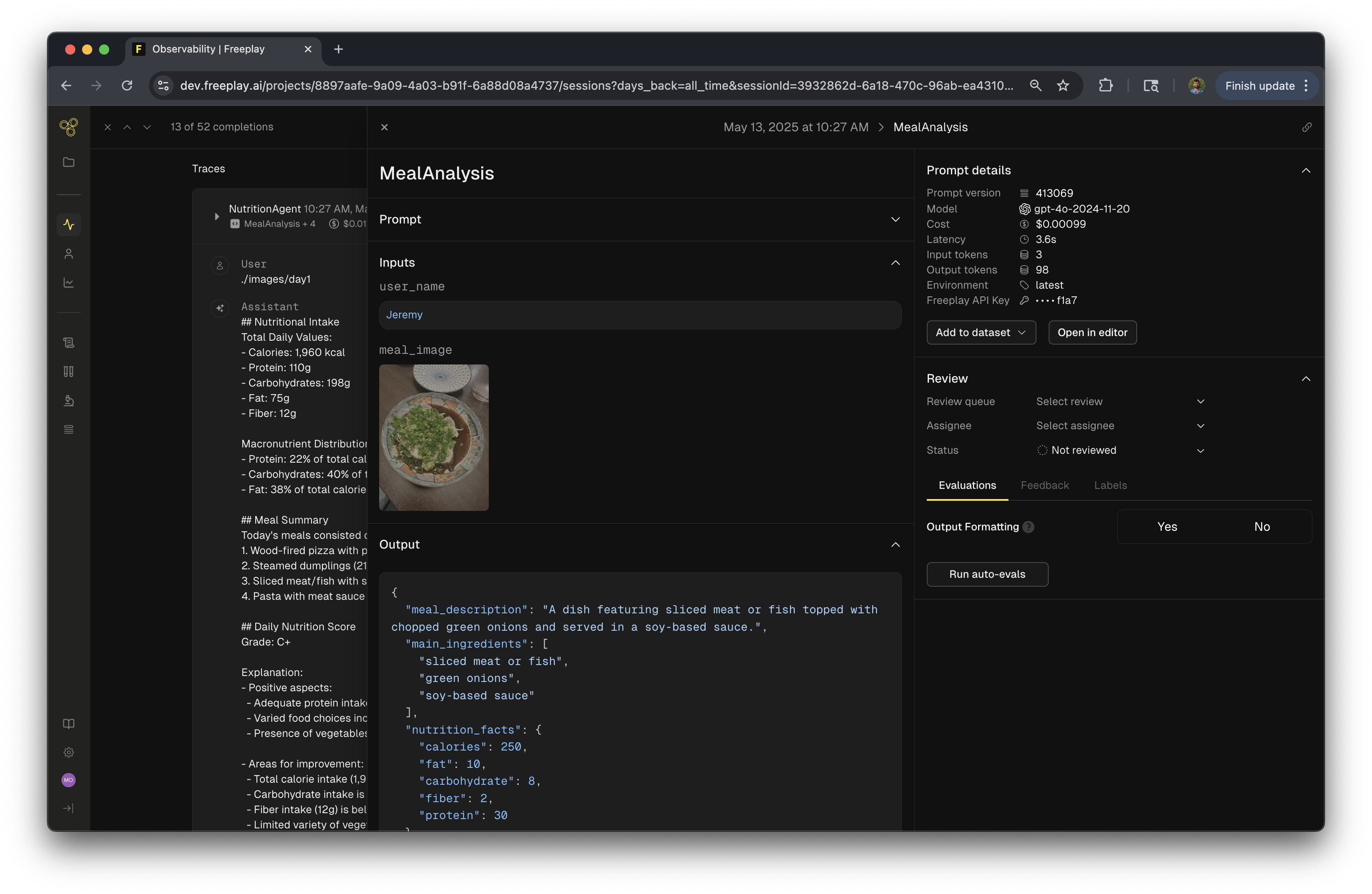This screenshot has width=1372, height=894.
Task: Open the Observability activity icon in sidebar
Action: [x=69, y=224]
